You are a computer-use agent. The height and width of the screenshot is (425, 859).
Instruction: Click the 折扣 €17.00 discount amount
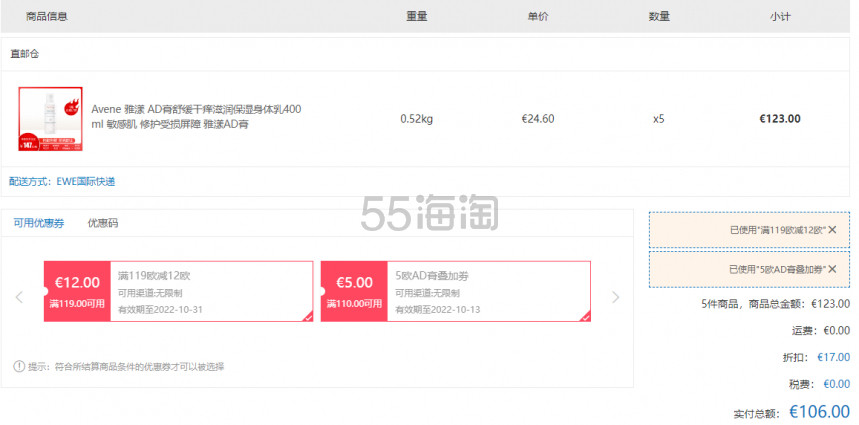834,357
